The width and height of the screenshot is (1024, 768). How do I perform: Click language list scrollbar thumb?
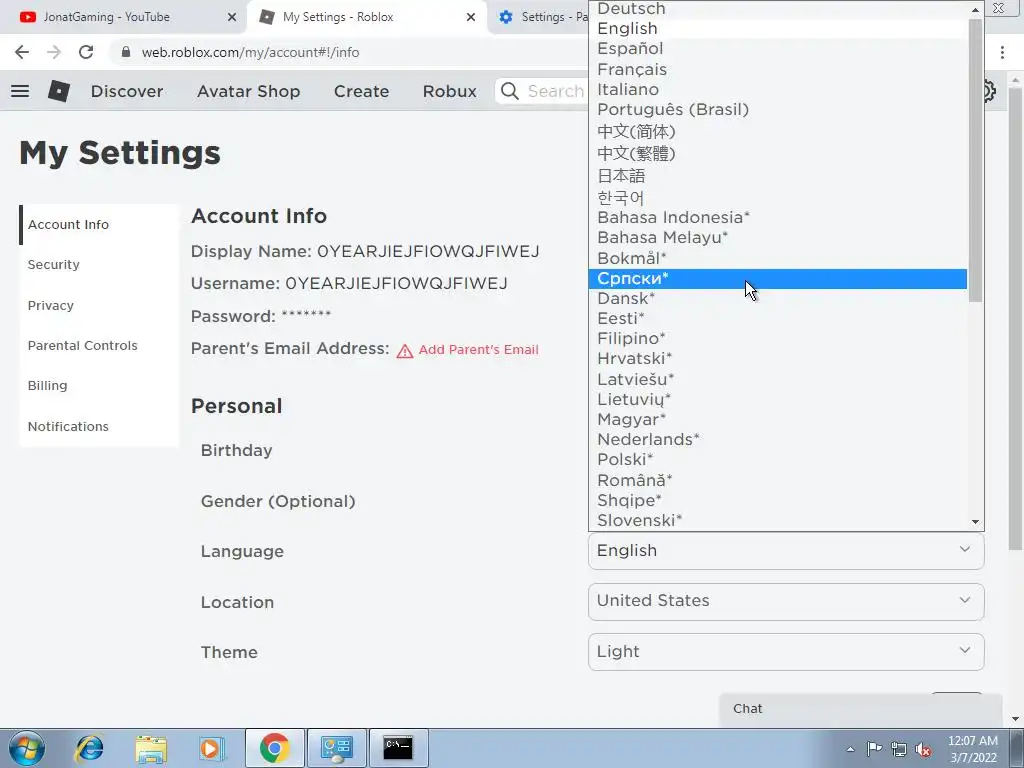point(975,160)
